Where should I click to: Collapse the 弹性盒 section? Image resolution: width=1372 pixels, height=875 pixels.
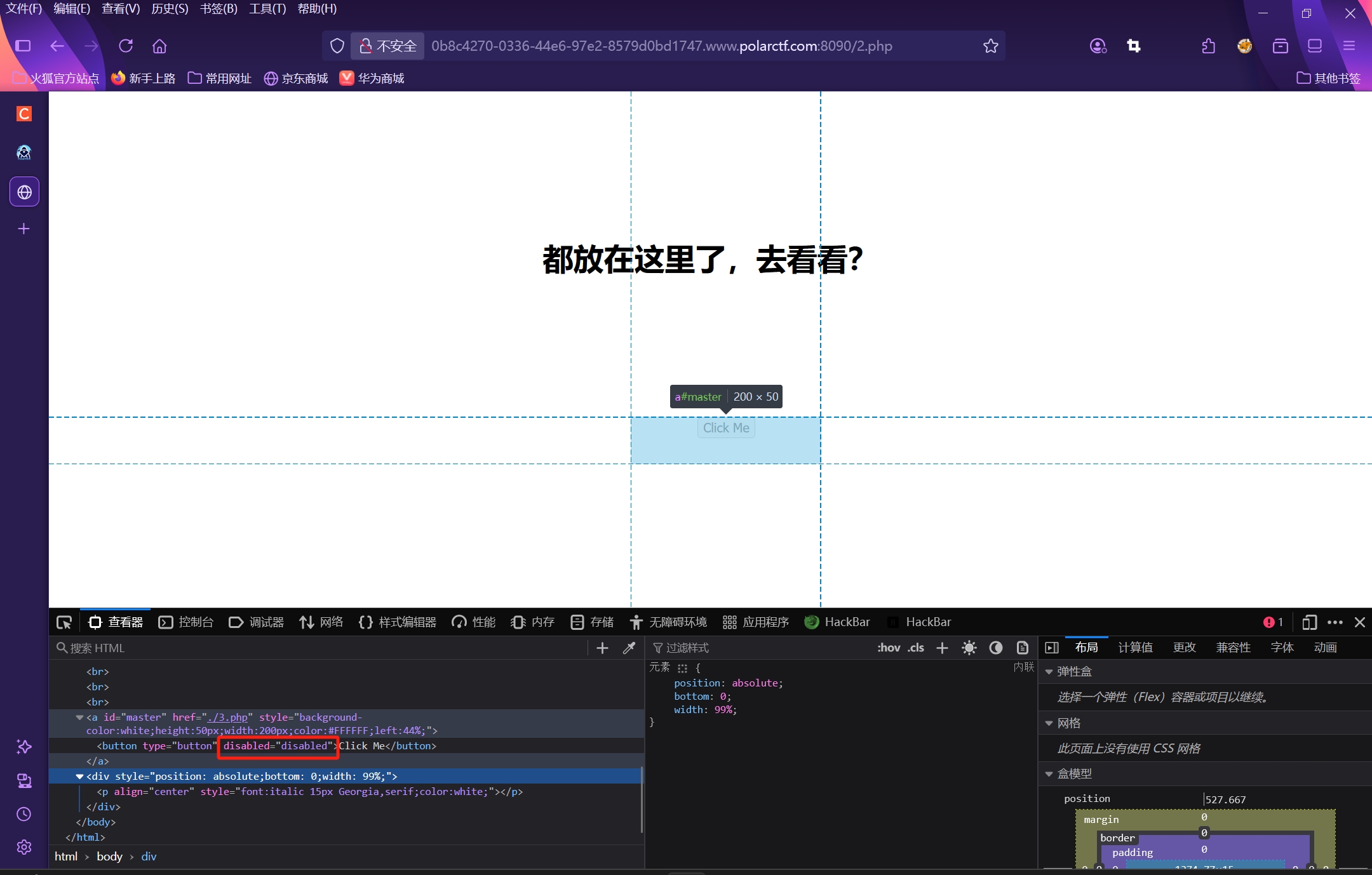tap(1049, 672)
